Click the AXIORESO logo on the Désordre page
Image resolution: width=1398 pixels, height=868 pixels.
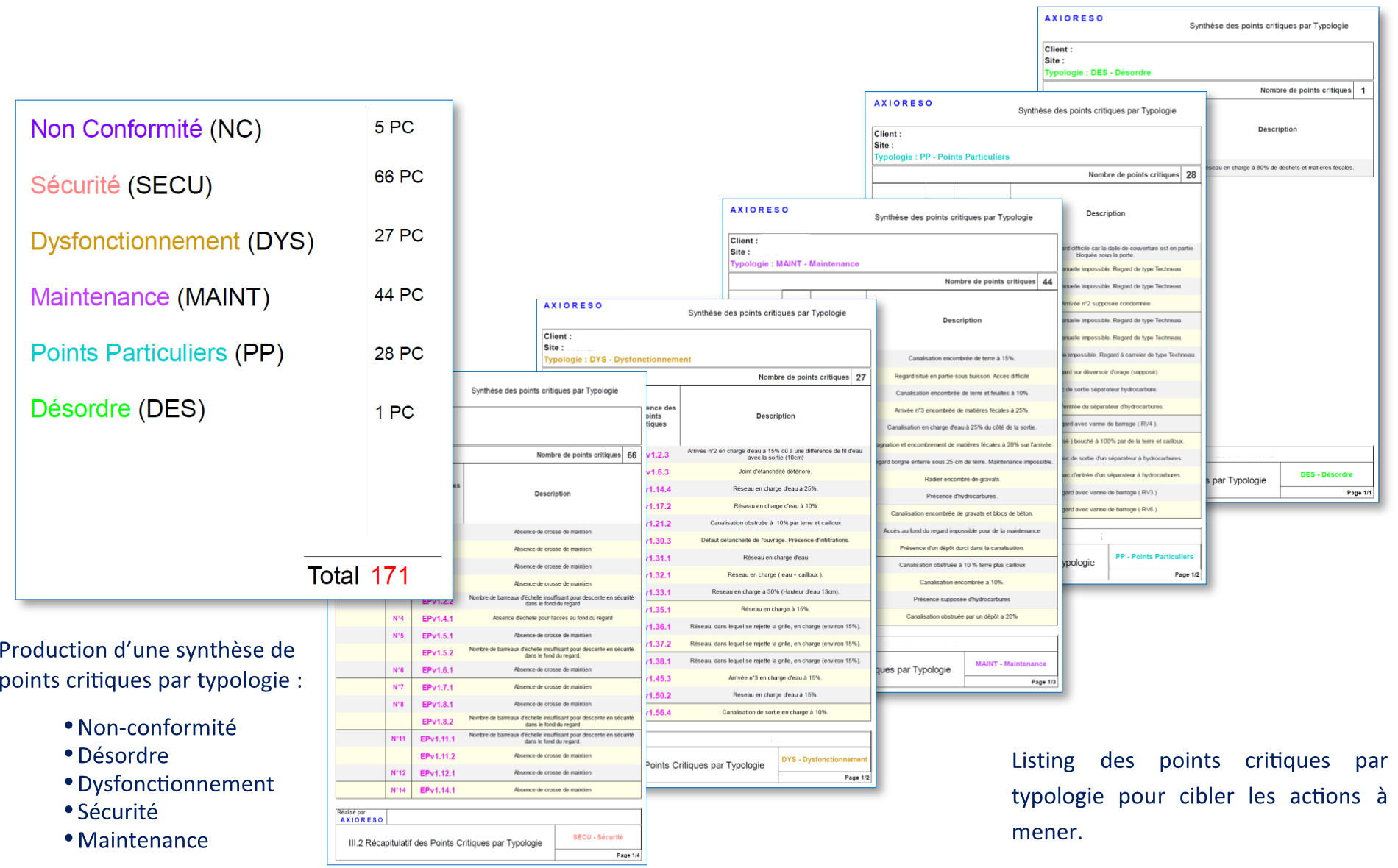pyautogui.click(x=1074, y=18)
